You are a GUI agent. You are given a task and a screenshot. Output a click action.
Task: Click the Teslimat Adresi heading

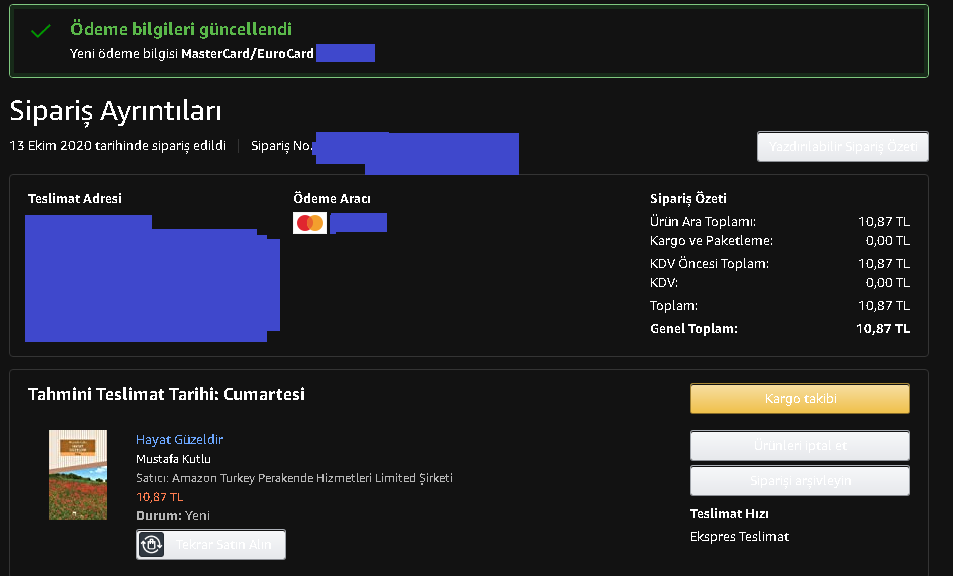click(x=75, y=199)
